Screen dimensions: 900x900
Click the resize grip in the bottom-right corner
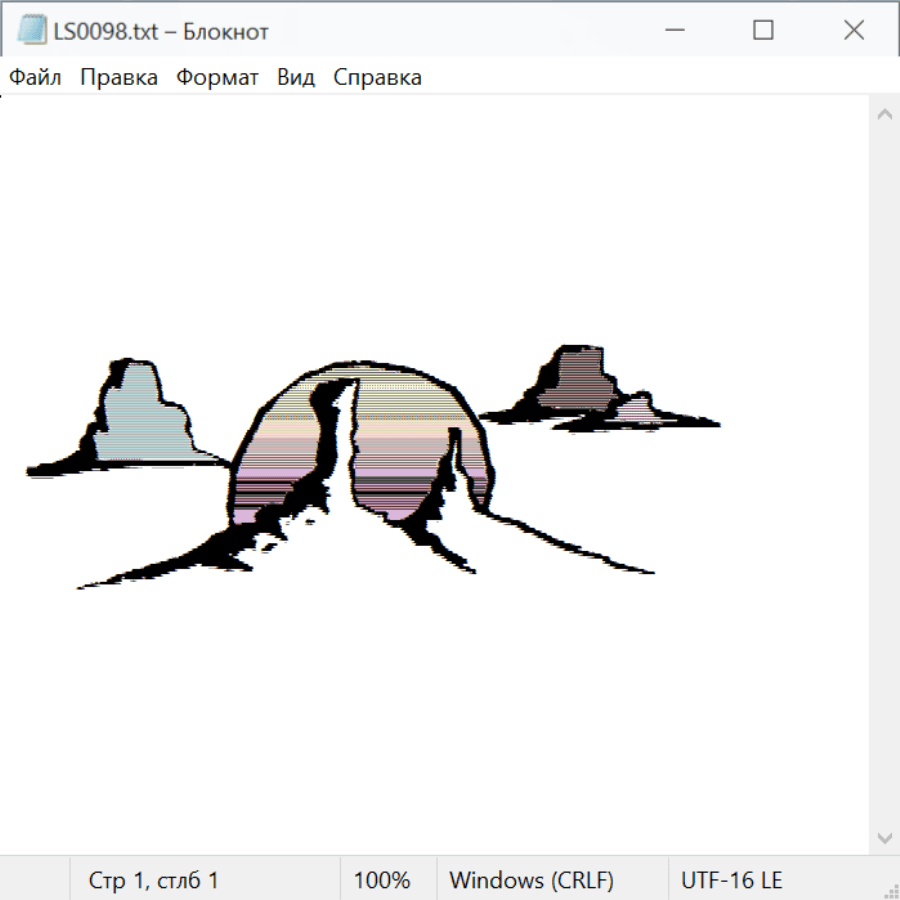890,890
